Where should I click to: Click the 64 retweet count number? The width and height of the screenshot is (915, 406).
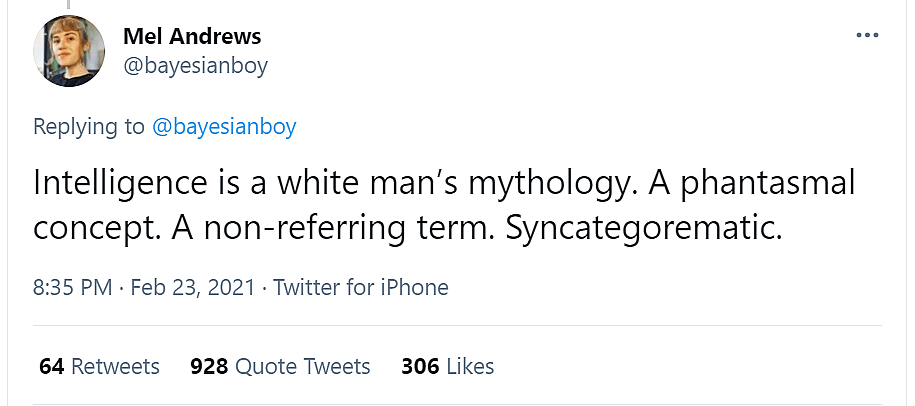click(52, 367)
